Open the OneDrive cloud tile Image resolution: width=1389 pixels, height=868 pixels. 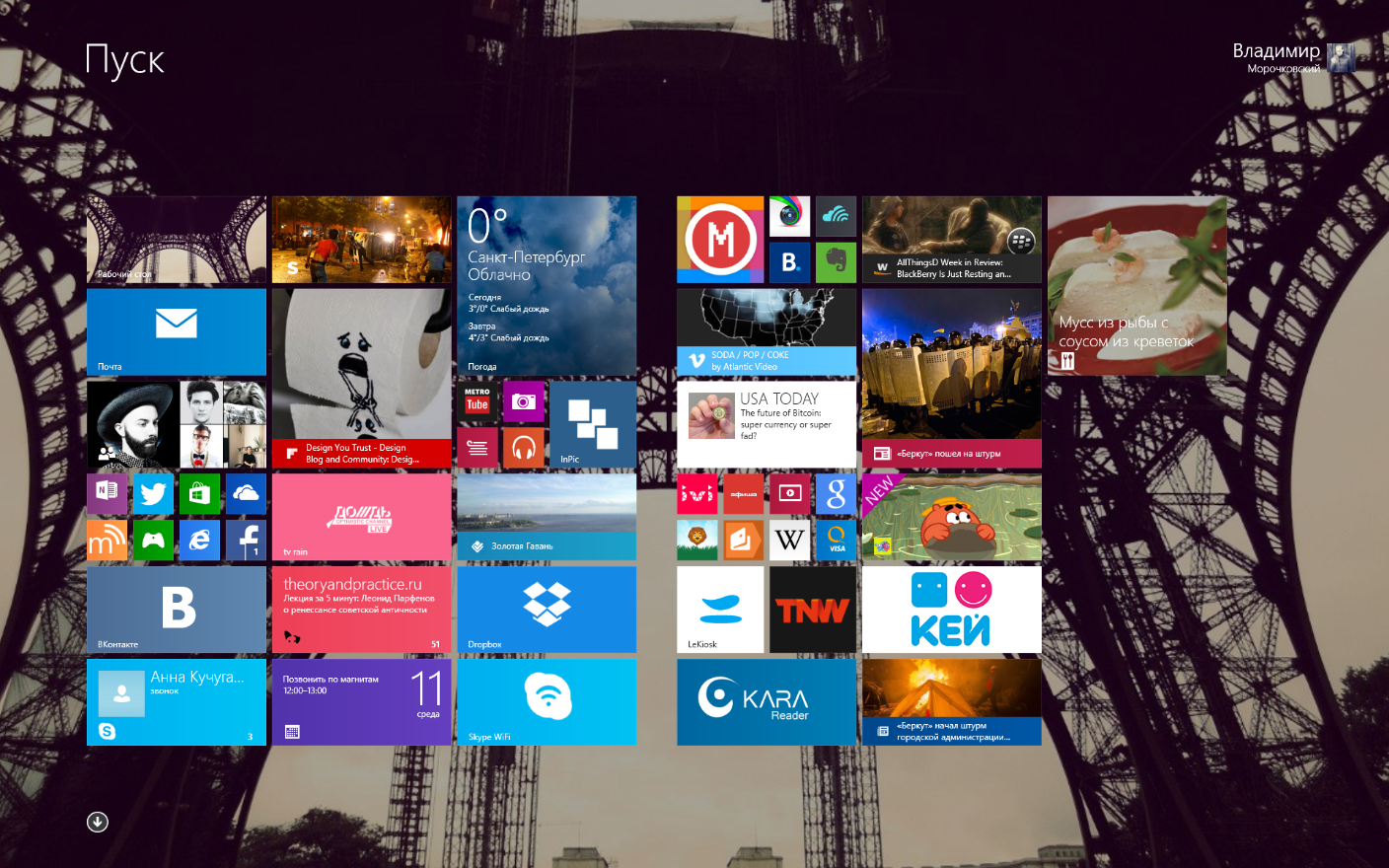[x=246, y=494]
